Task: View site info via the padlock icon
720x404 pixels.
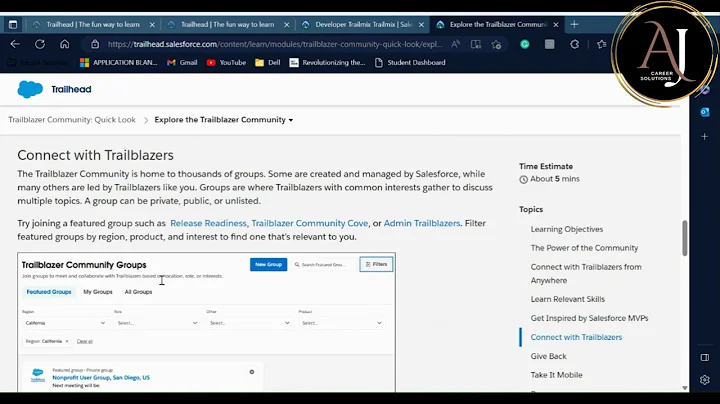Action: tap(95, 44)
